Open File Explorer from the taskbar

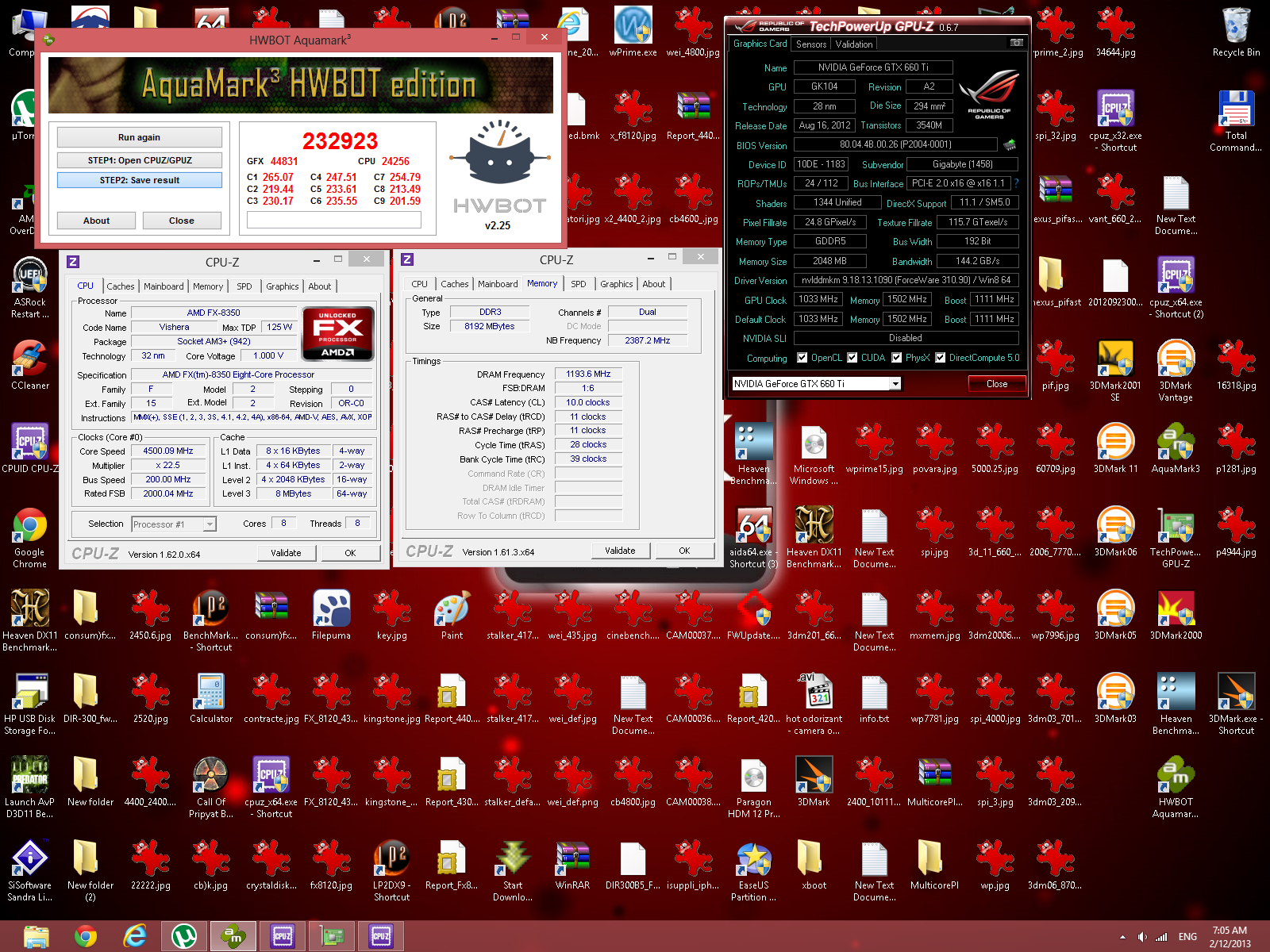tap(37, 936)
